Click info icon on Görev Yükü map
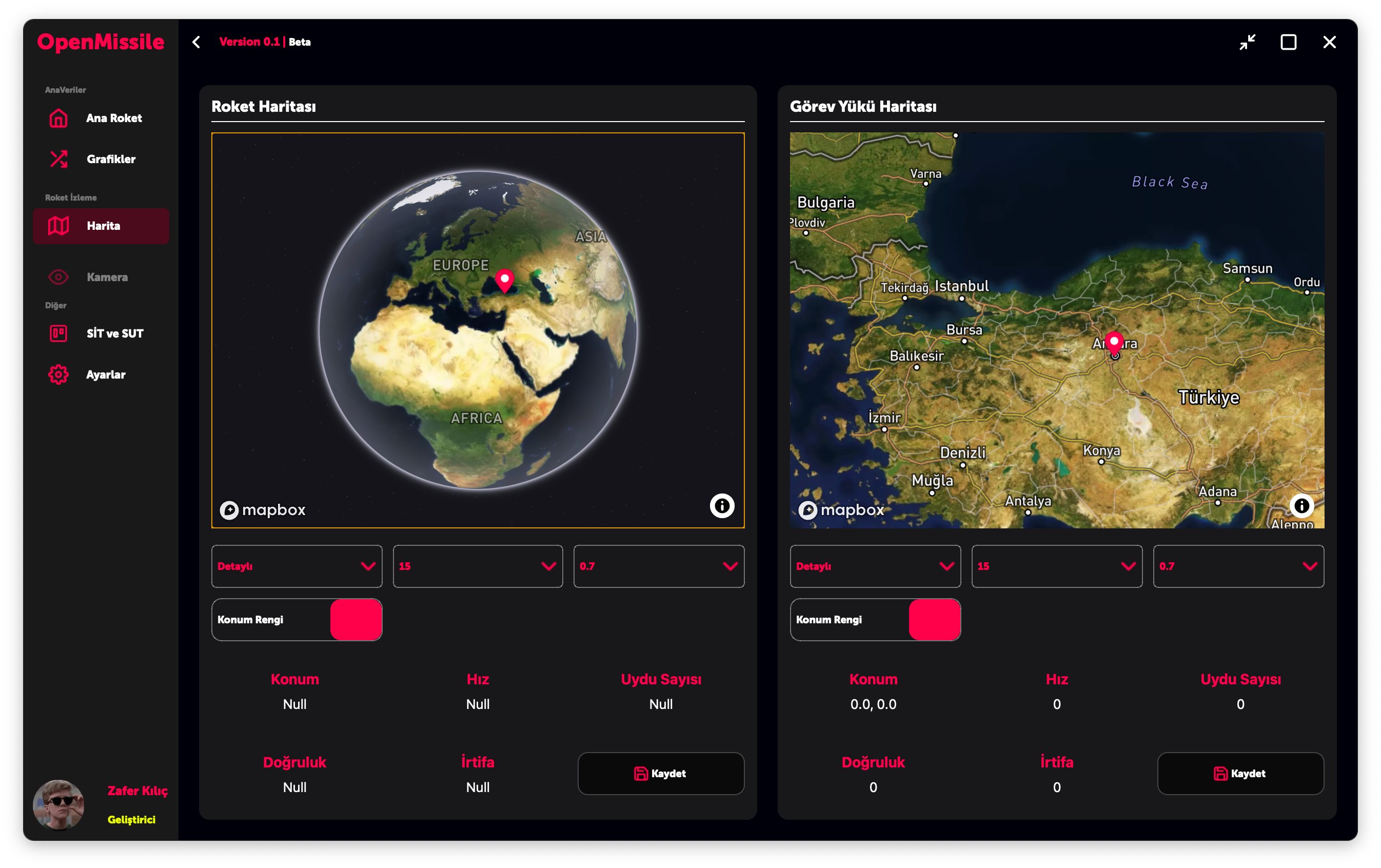This screenshot has height=868, width=1381. (x=1301, y=505)
